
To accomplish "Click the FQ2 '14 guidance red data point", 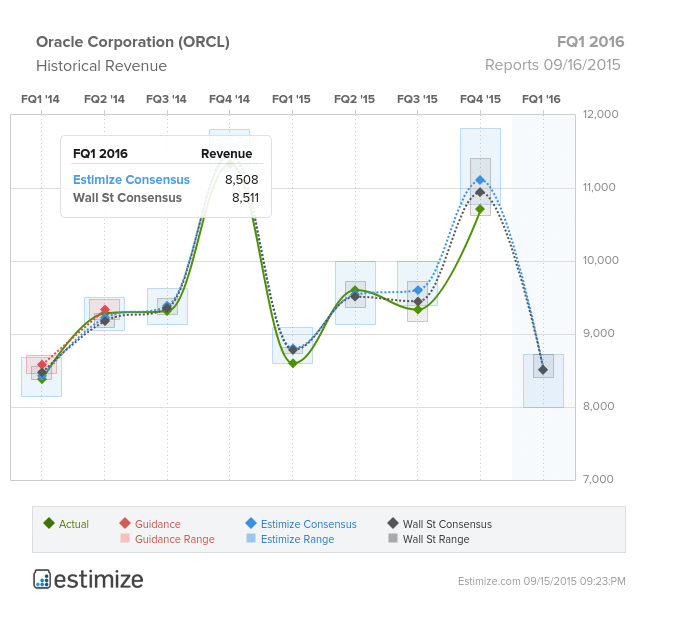I will (x=105, y=310).
